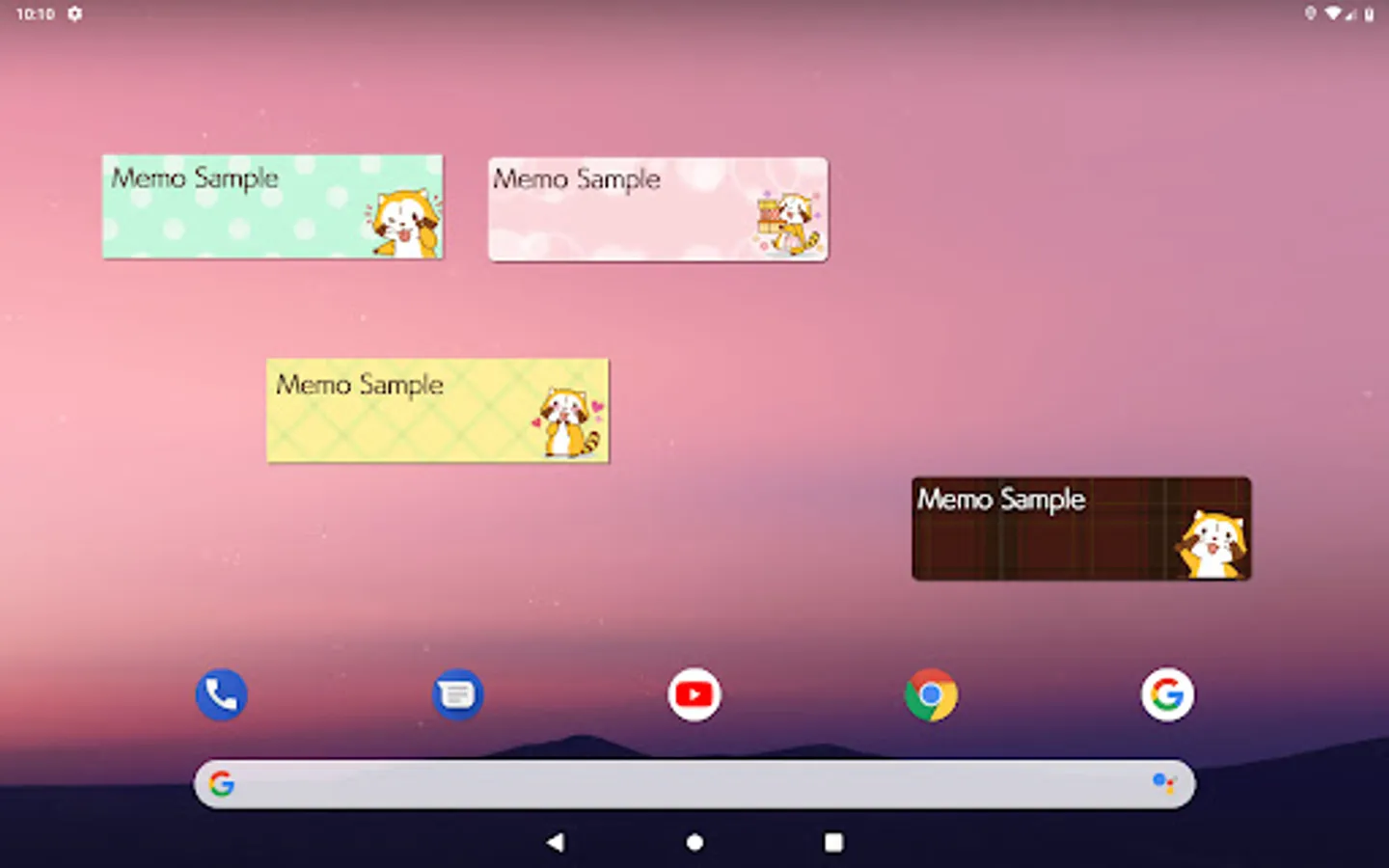Open the pink bokeh memo widget
Viewport: 1389px width, 868px height.
click(658, 209)
